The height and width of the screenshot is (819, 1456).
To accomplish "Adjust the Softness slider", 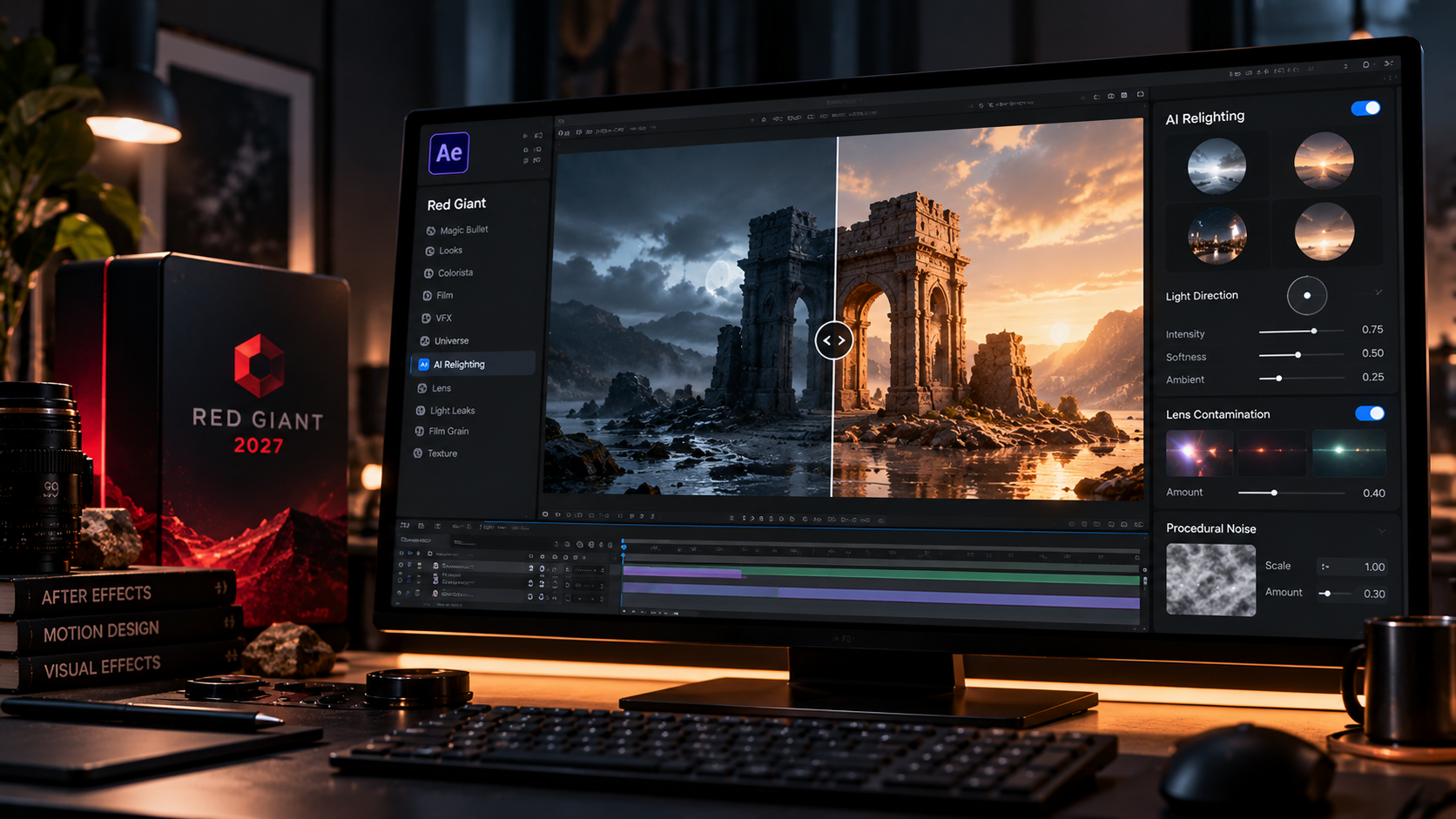I will coord(1302,355).
